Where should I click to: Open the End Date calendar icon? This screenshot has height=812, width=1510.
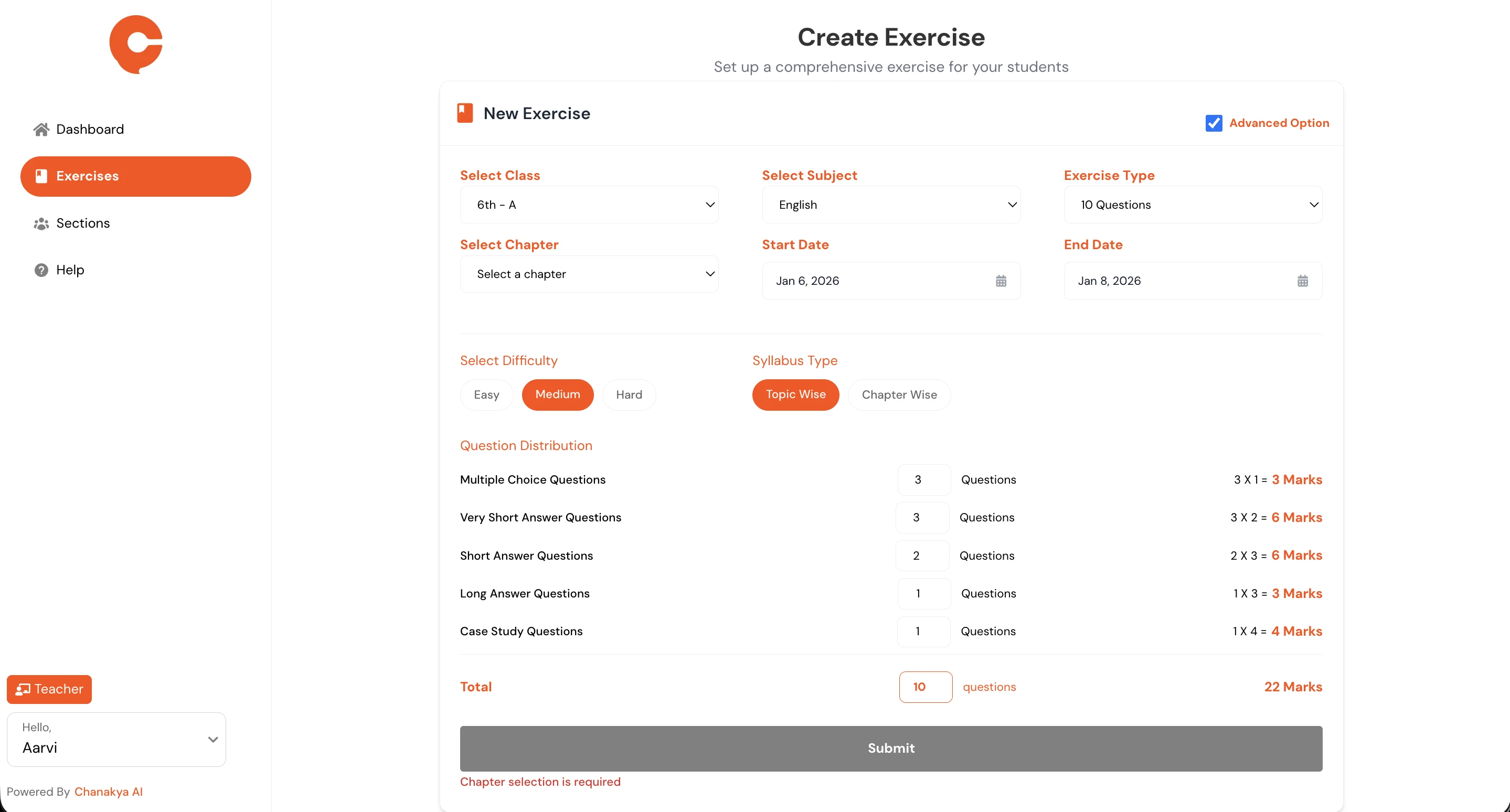[x=1302, y=281]
